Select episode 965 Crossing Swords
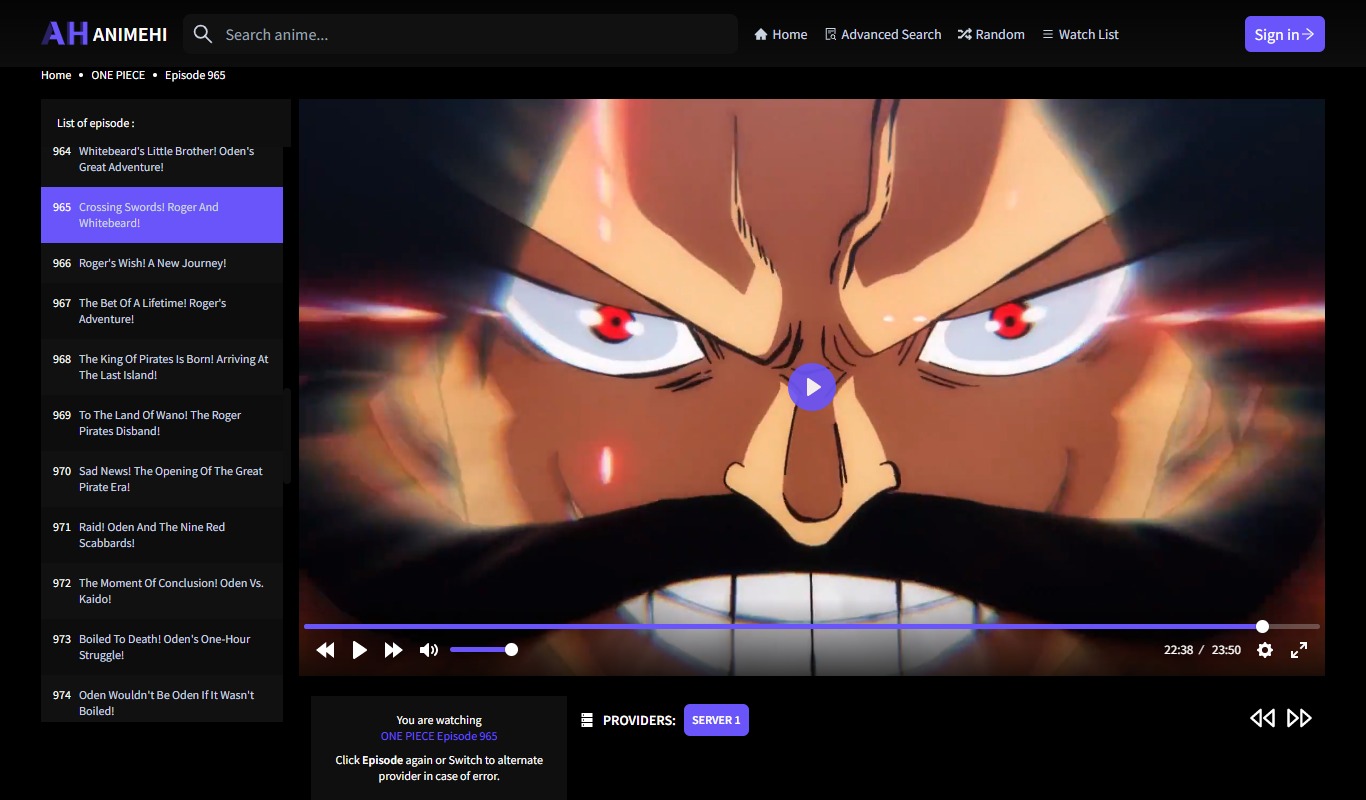This screenshot has width=1366, height=800. click(162, 215)
